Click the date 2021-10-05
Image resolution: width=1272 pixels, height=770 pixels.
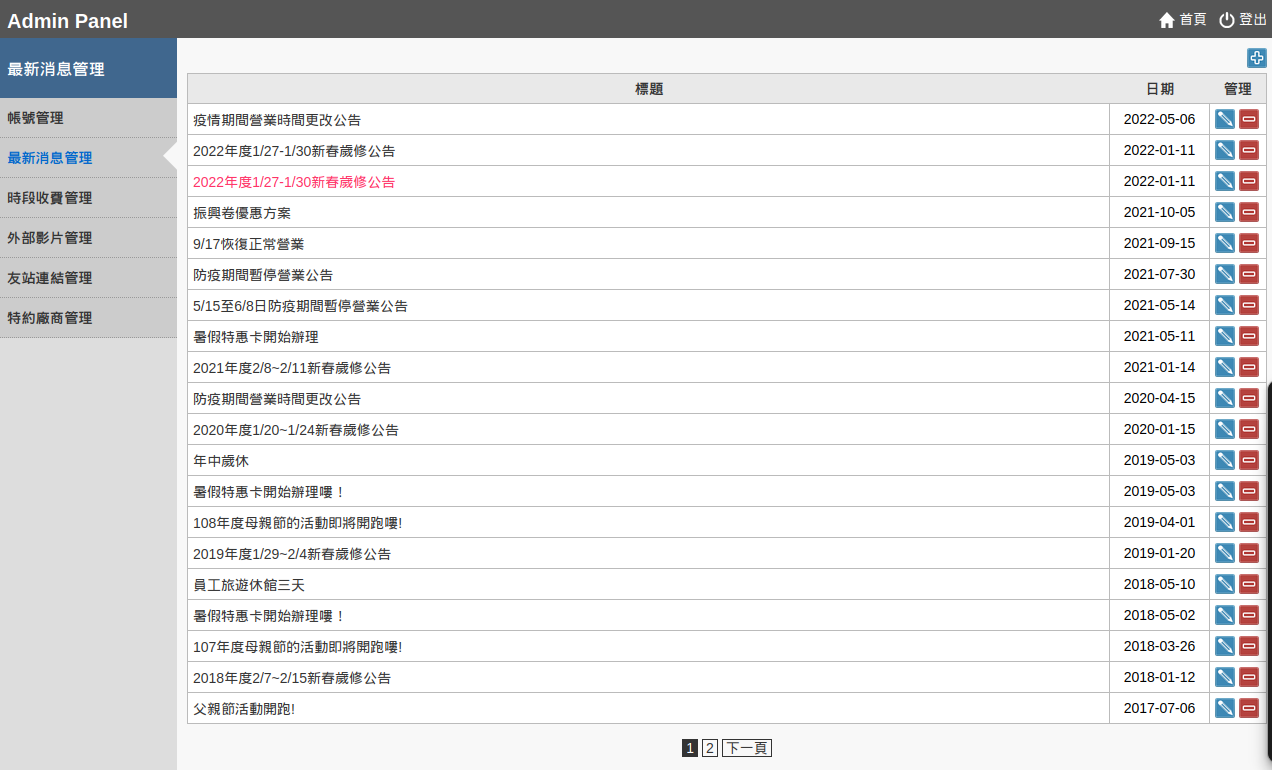click(x=1160, y=213)
